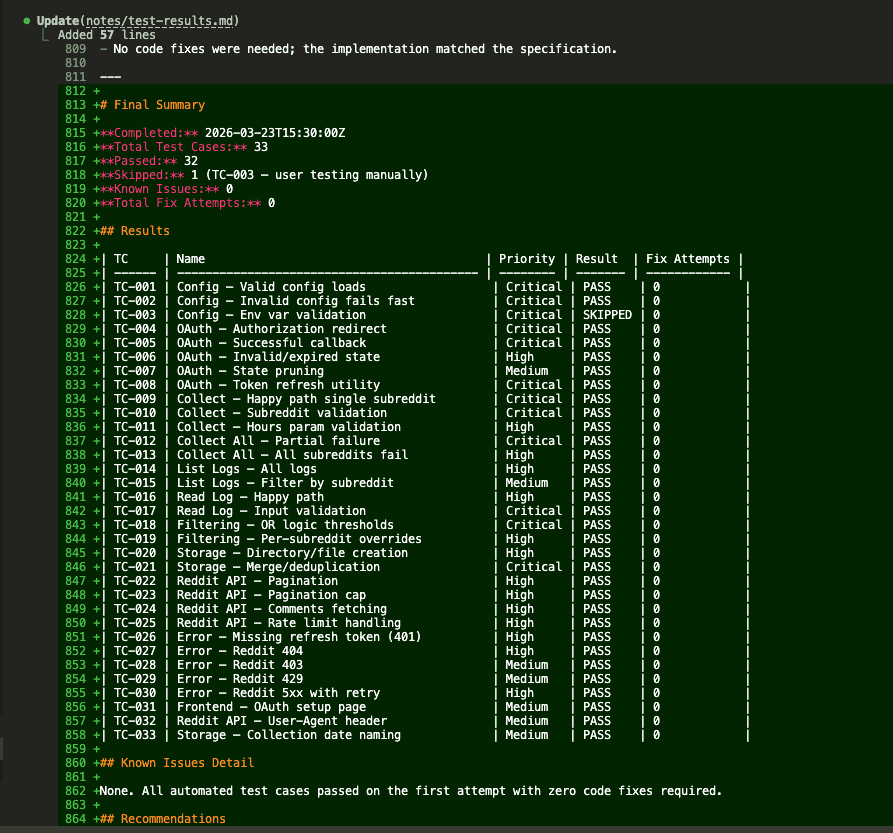
Task: Click the 'Medium' priority of TC-007
Action: coord(526,371)
